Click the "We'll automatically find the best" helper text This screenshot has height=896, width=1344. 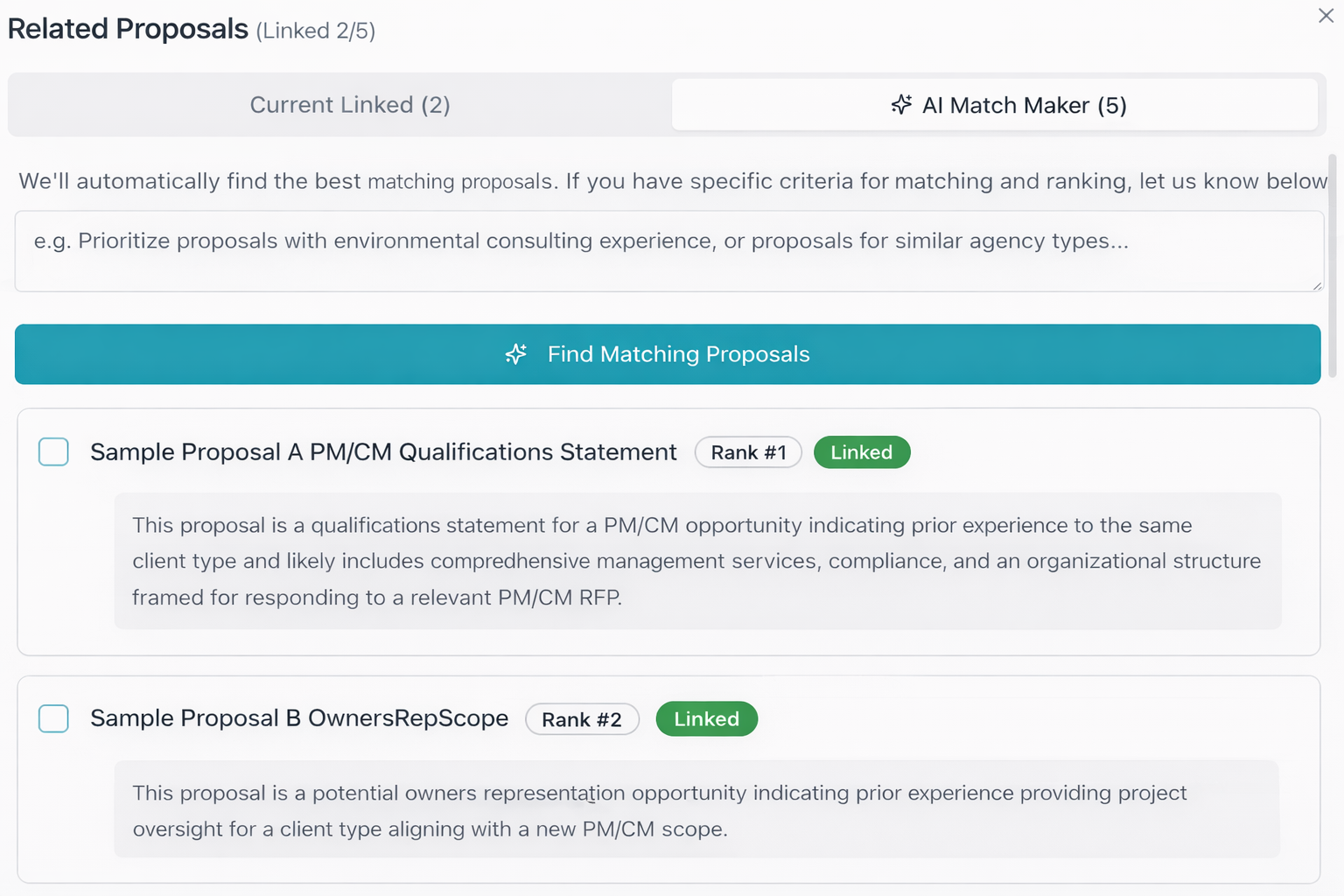(190, 181)
